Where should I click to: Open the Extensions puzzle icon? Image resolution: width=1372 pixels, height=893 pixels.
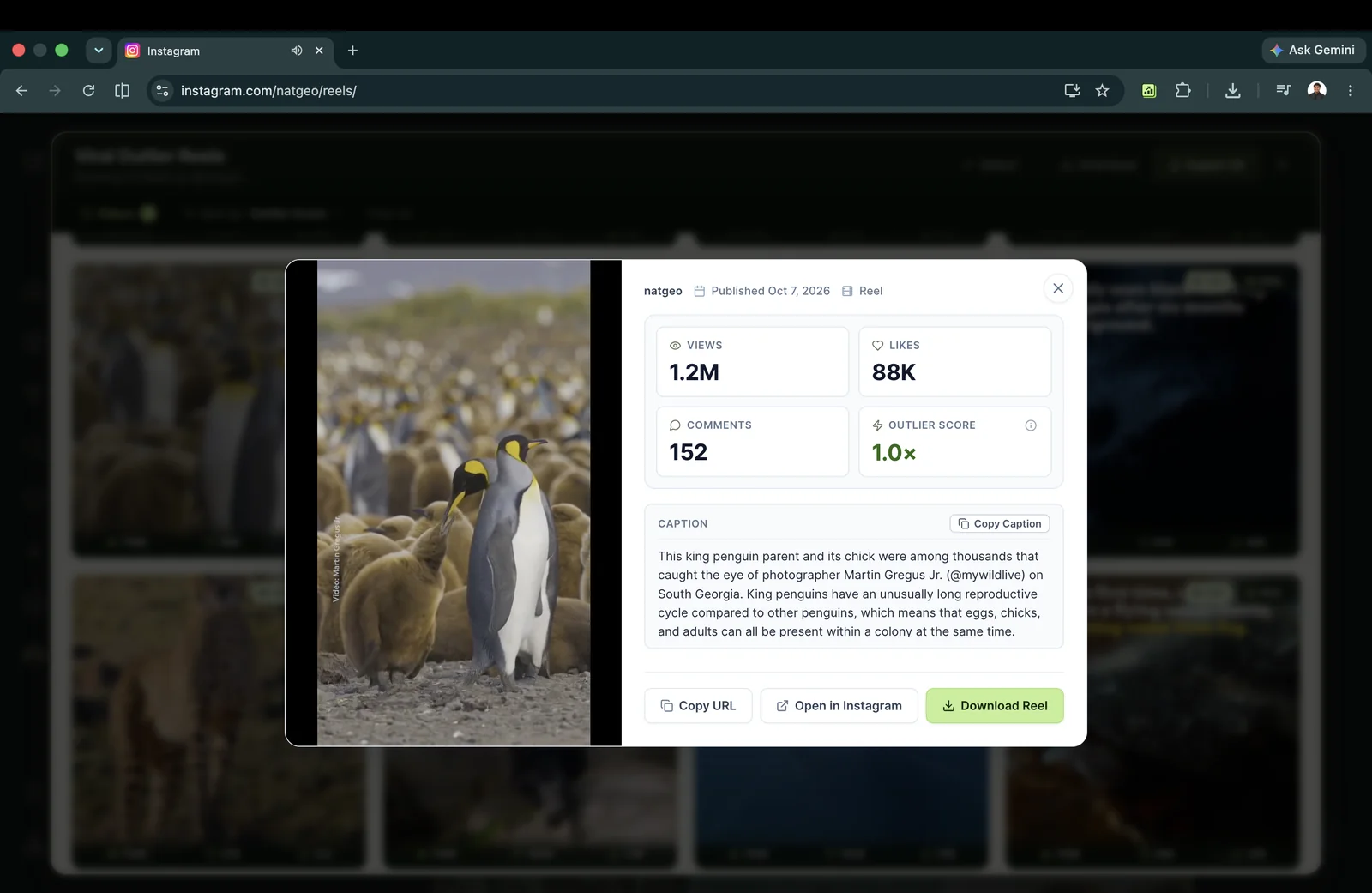(1183, 90)
